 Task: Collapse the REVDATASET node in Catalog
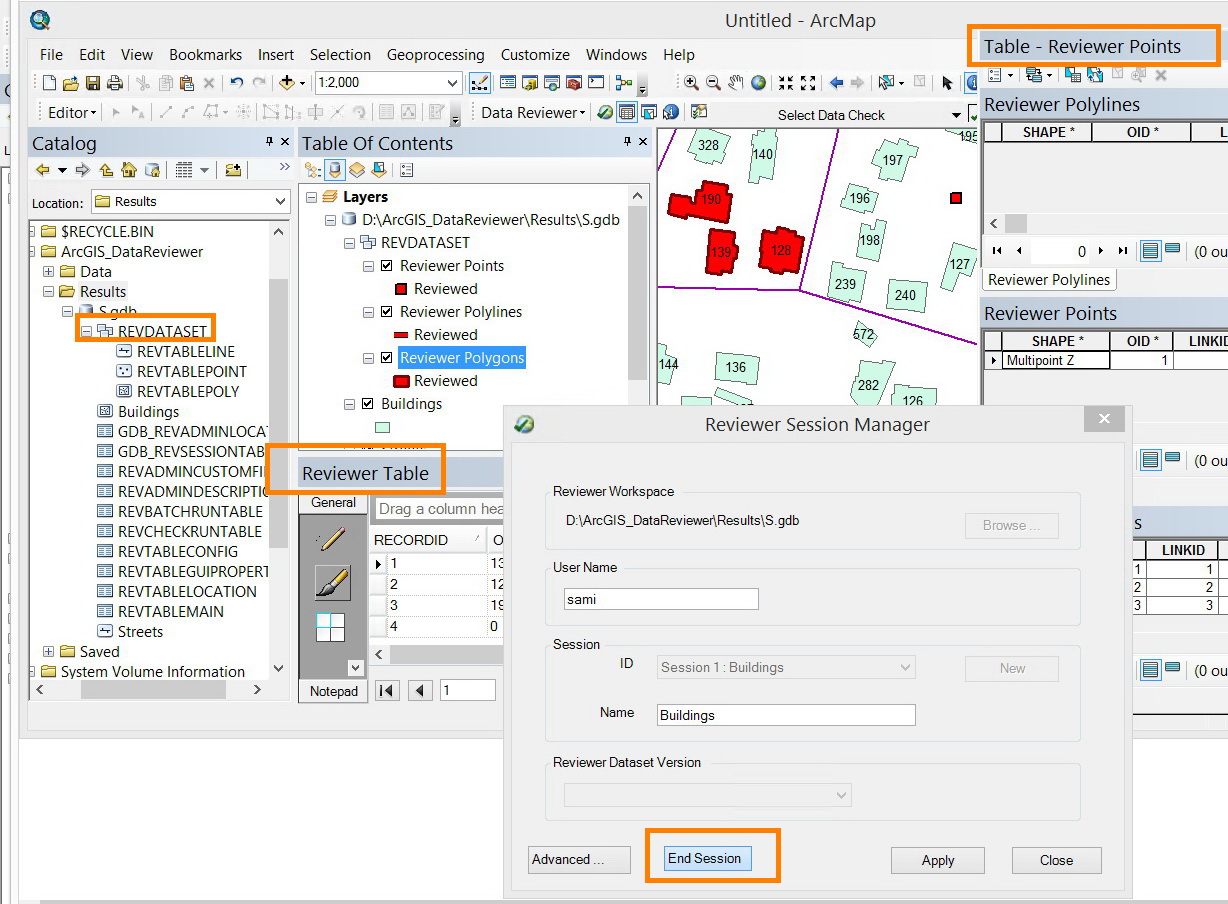pyautogui.click(x=86, y=331)
